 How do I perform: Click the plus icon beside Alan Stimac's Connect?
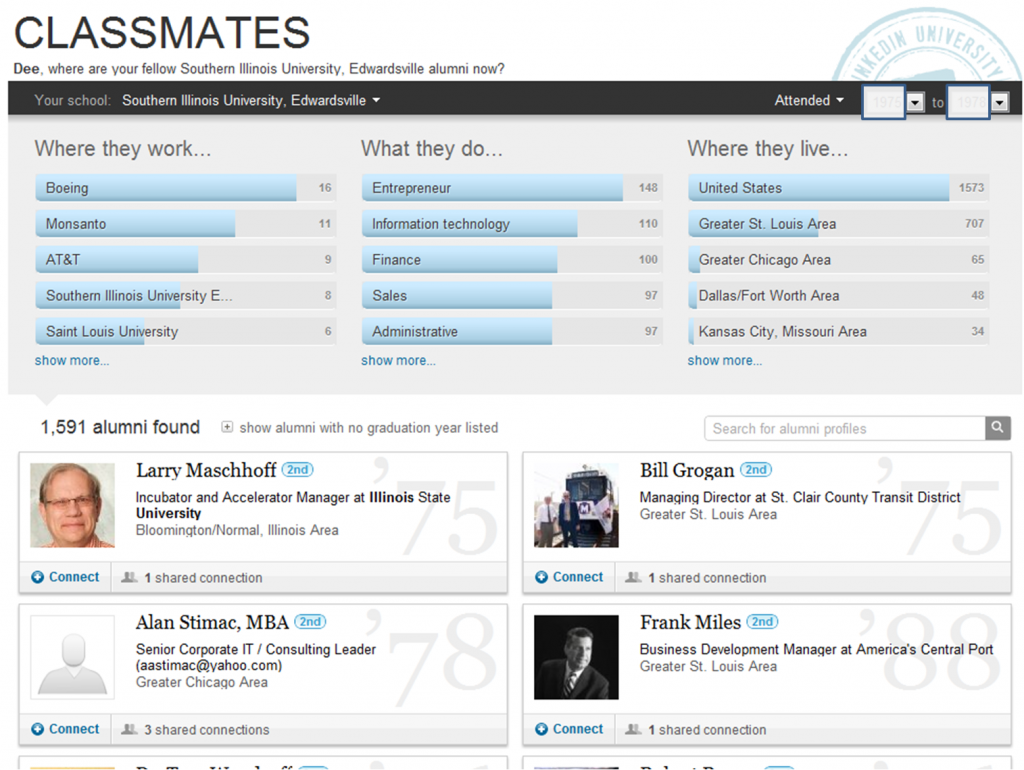coord(38,729)
